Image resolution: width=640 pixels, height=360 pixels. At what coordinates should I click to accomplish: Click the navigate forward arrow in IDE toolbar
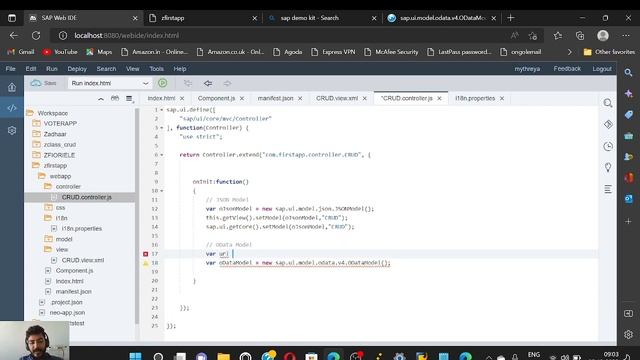(227, 83)
